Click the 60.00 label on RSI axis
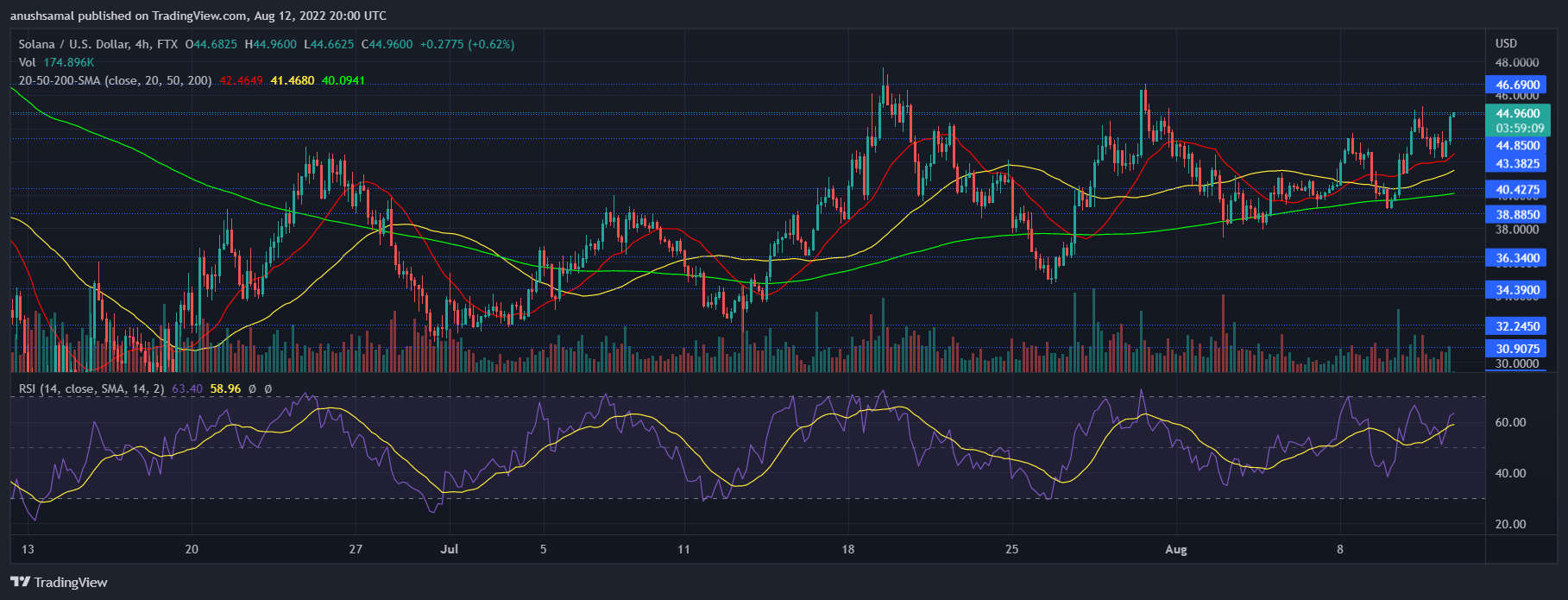Image resolution: width=1568 pixels, height=600 pixels. tap(1510, 422)
